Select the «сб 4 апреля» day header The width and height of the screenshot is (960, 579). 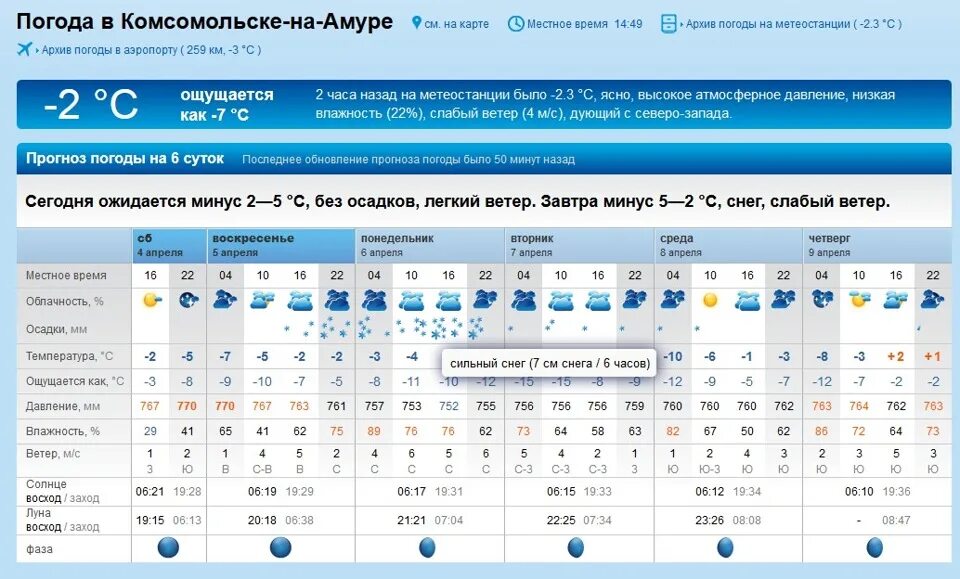tap(168, 245)
